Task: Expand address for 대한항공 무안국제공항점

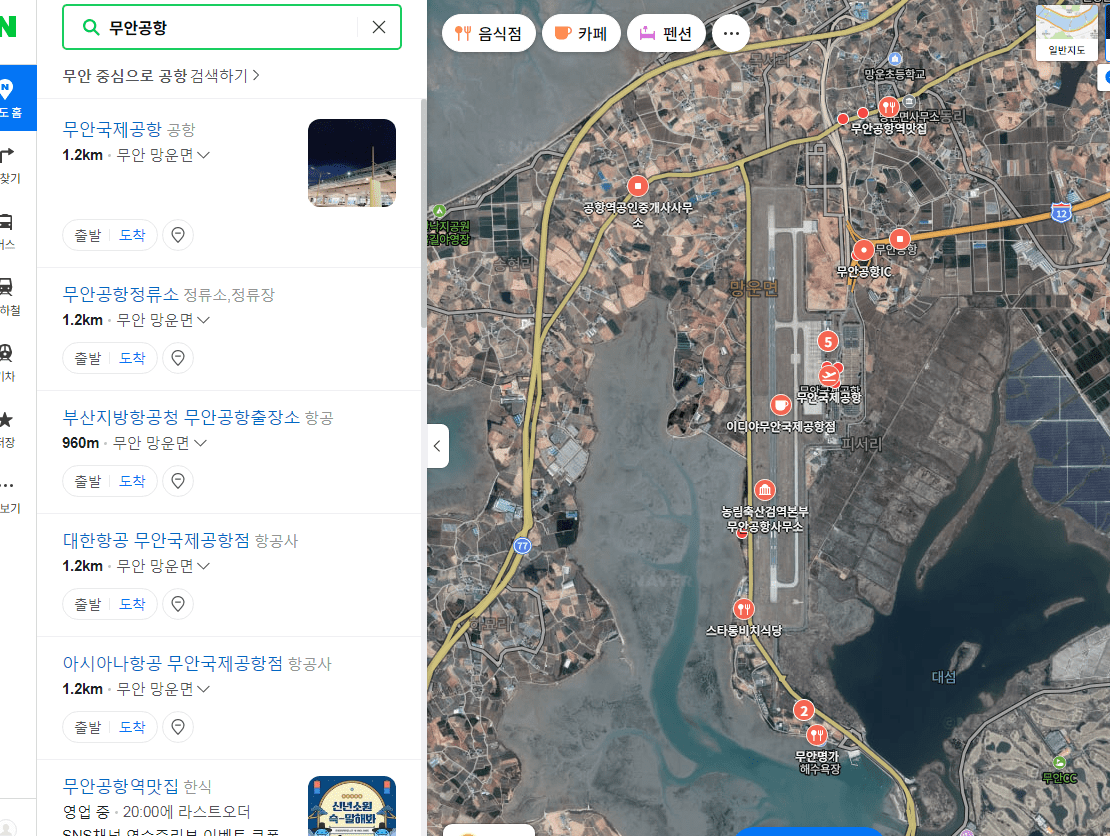Action: tap(204, 566)
